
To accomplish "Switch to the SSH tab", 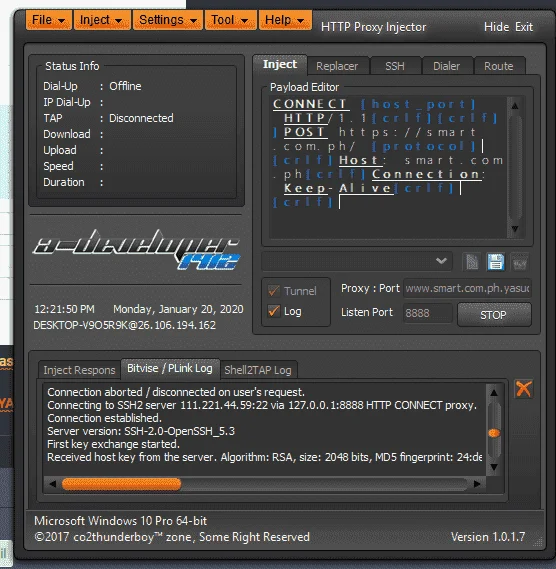I will [395, 66].
